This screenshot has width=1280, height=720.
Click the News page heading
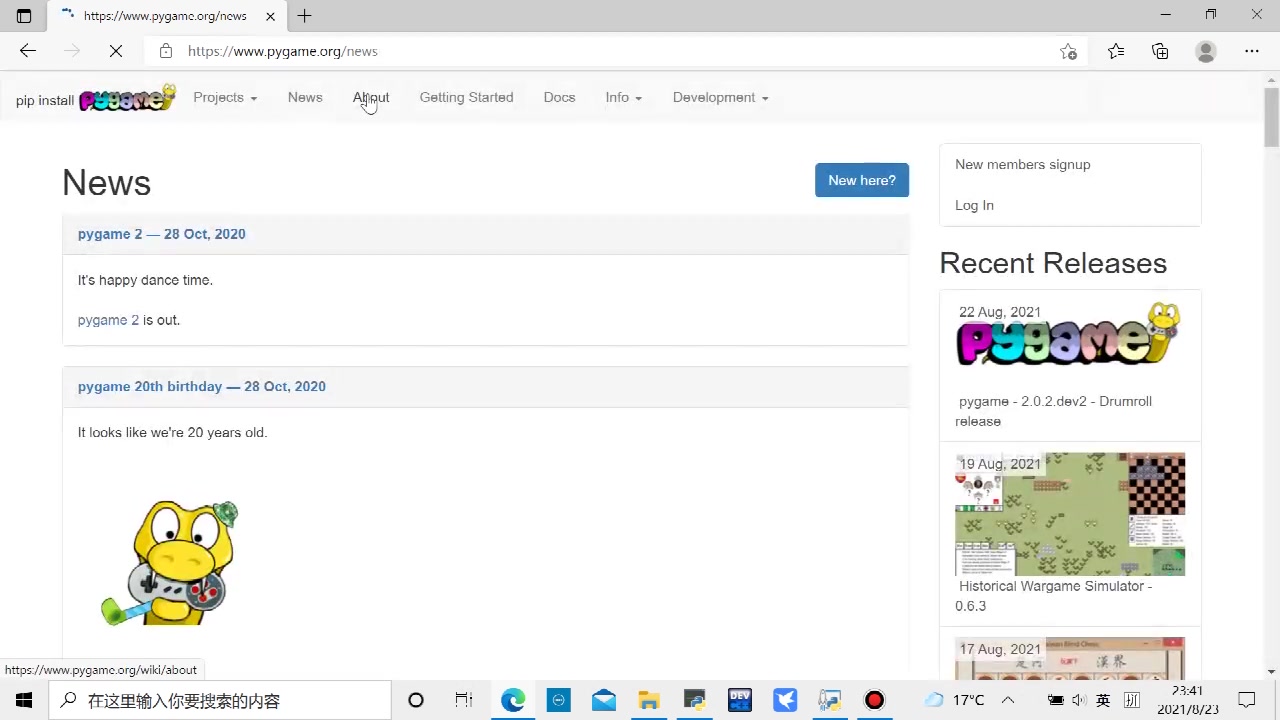106,183
